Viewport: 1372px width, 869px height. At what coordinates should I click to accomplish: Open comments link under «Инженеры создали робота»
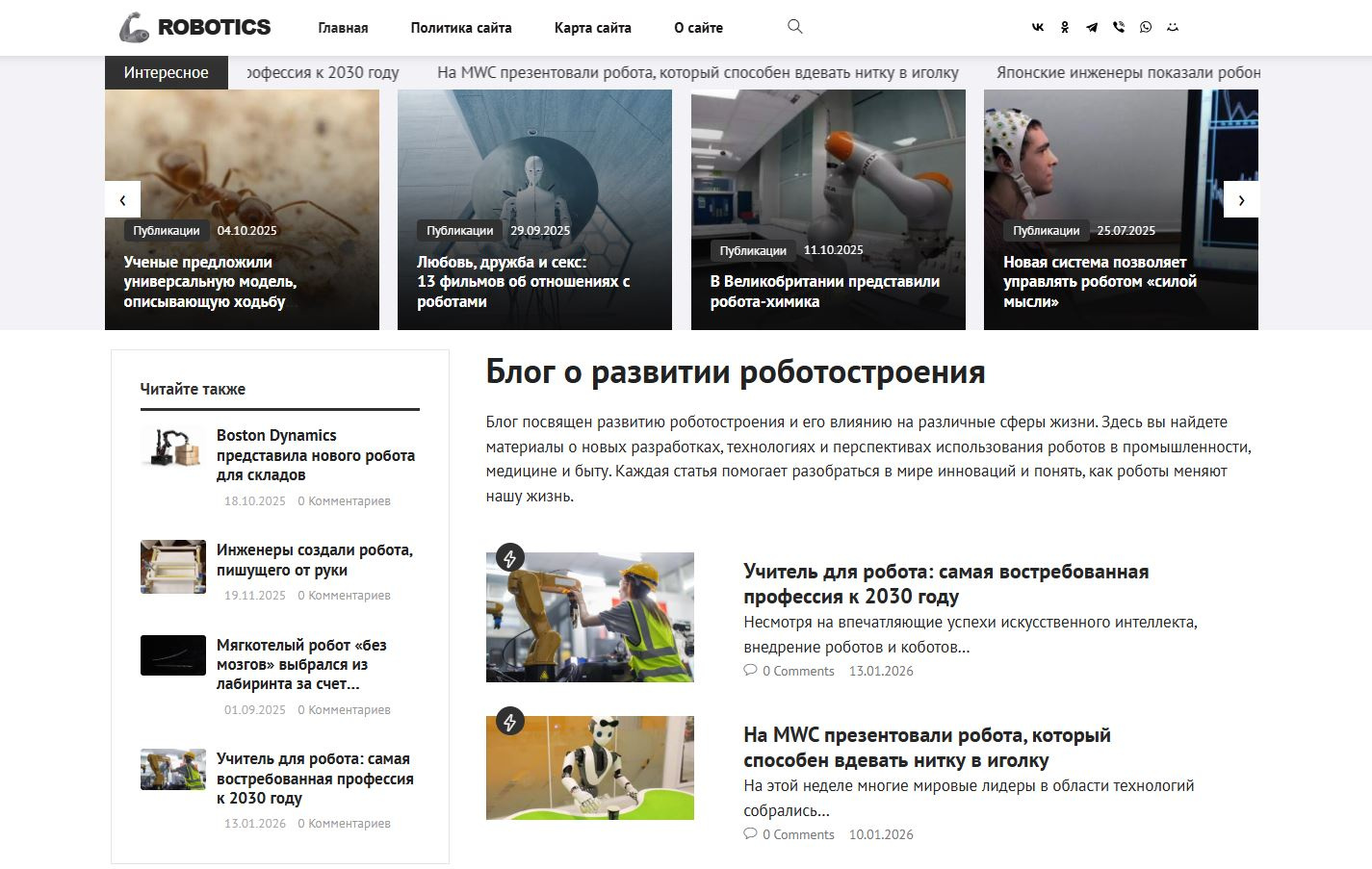coord(344,596)
